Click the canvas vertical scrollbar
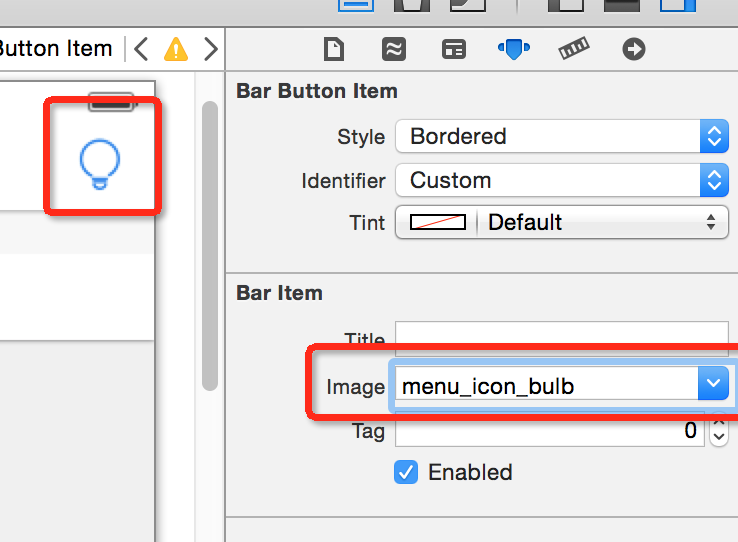The width and height of the screenshot is (738, 542). [210, 246]
